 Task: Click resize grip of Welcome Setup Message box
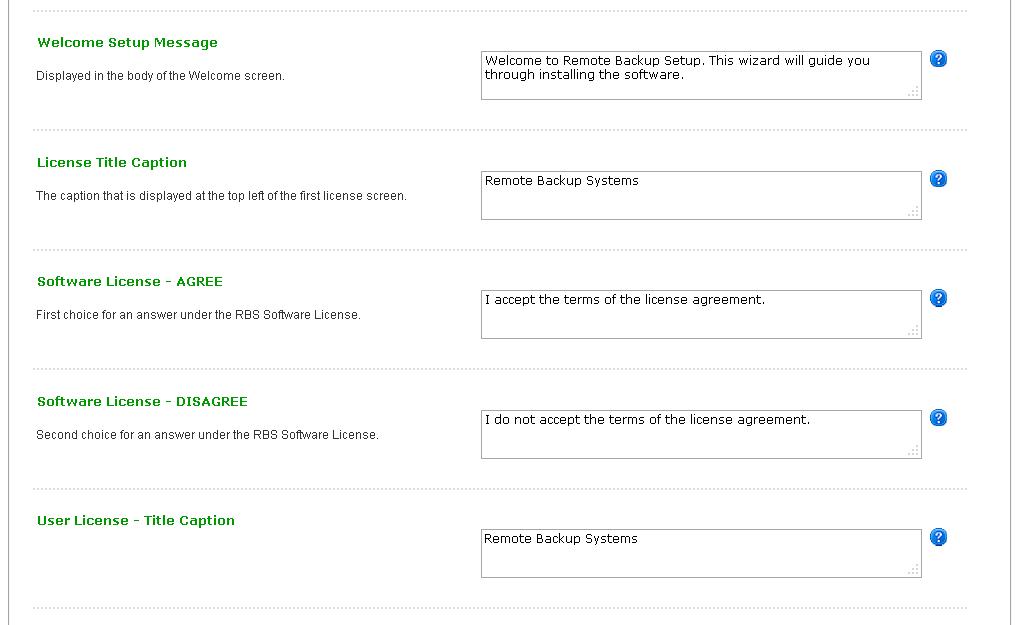pyautogui.click(x=913, y=92)
